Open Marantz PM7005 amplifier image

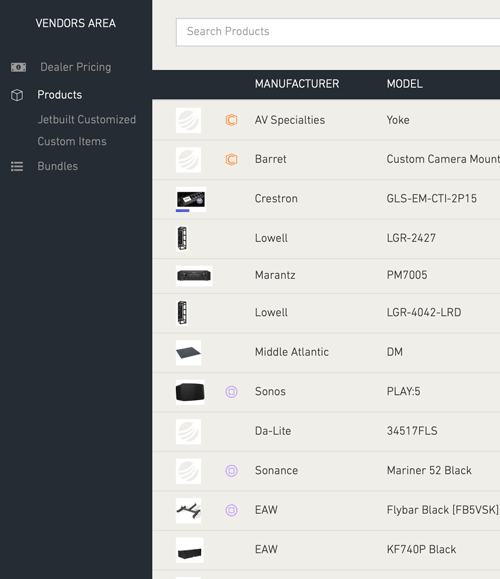tap(194, 276)
